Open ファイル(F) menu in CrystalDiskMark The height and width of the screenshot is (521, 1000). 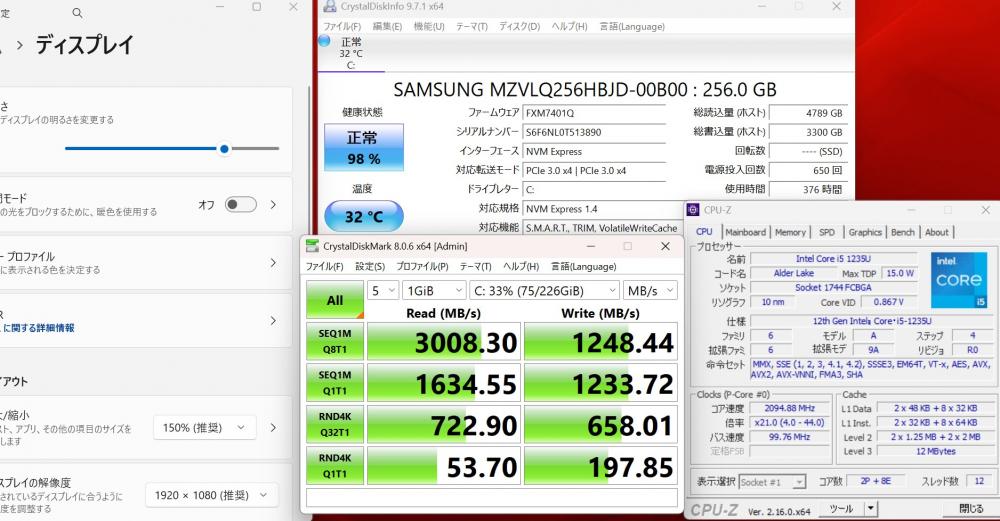coord(325,267)
